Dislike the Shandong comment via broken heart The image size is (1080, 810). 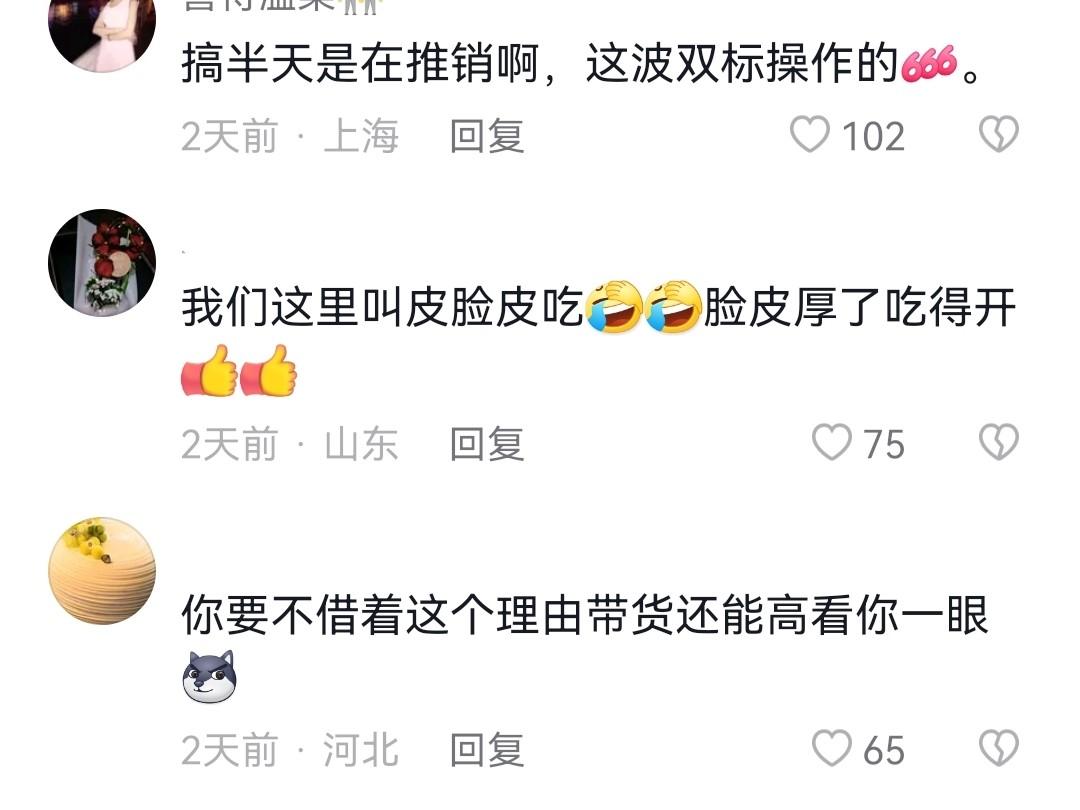tap(999, 442)
